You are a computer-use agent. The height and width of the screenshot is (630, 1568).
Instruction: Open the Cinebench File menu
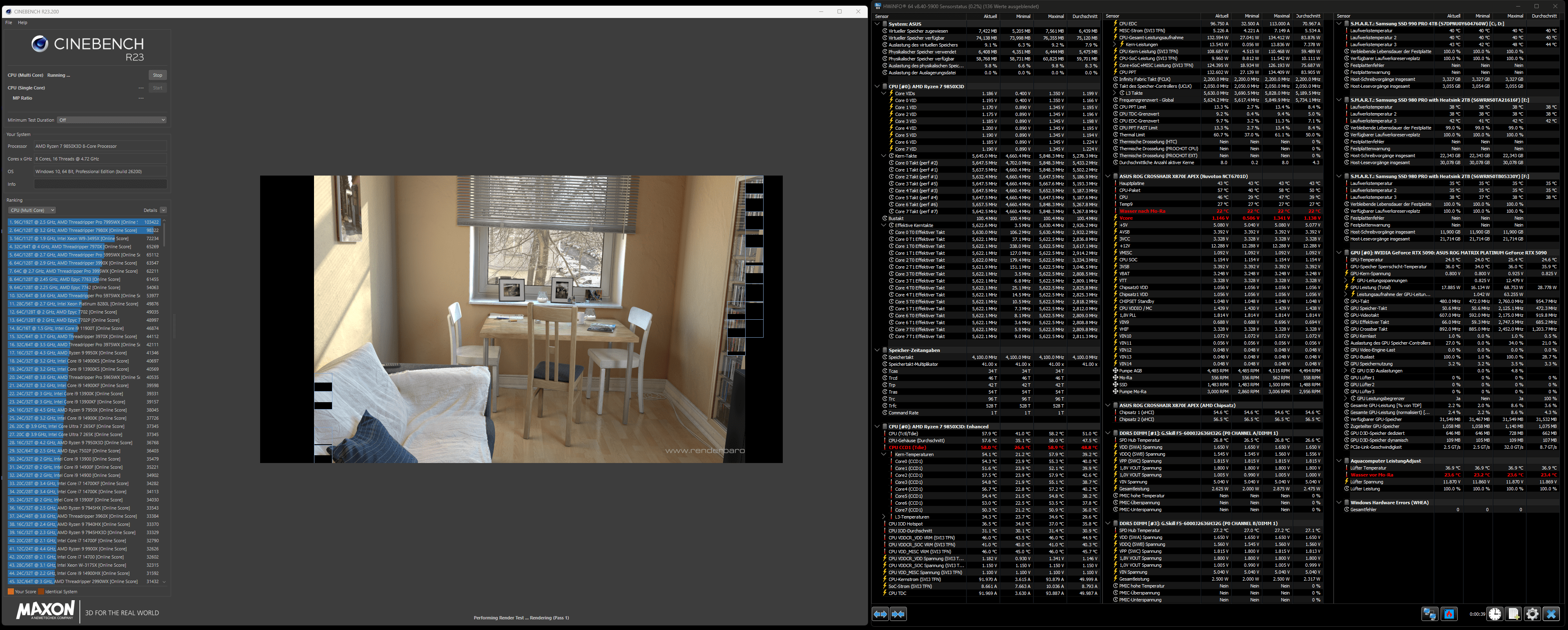9,22
